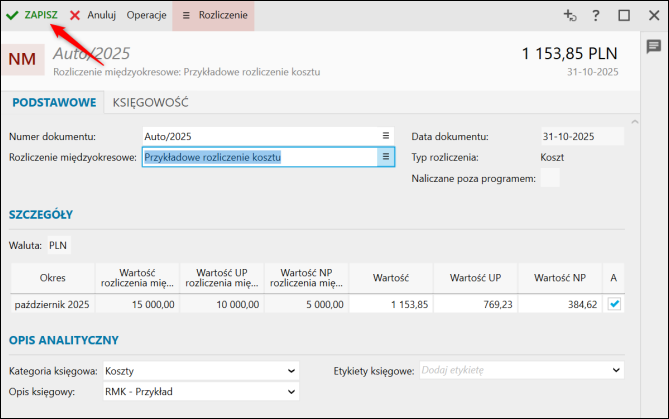This screenshot has height=419, width=669.
Task: Click the green checkmark Zapisz icon
Action: pyautogui.click(x=12, y=16)
